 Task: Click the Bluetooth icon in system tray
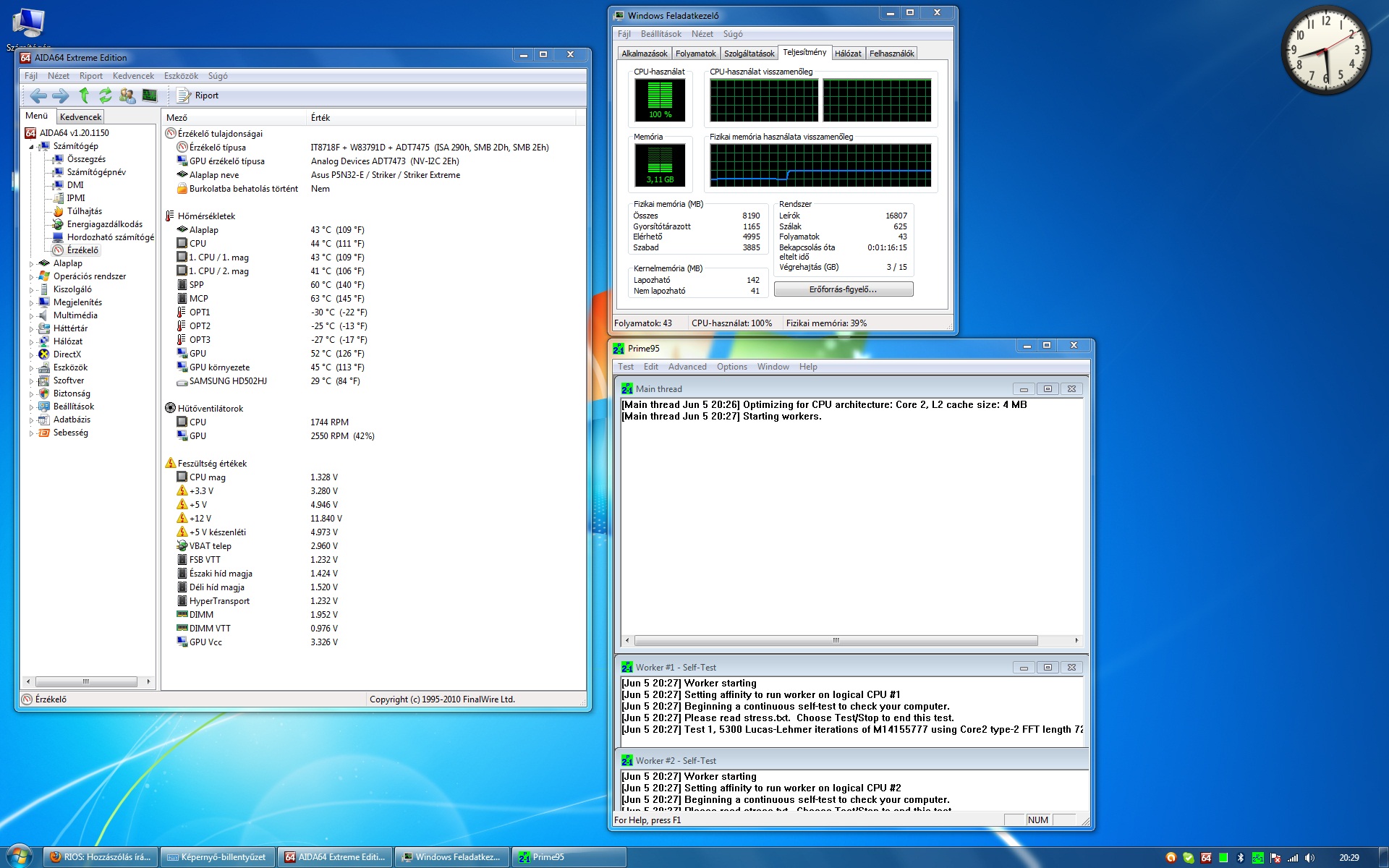(x=1241, y=858)
